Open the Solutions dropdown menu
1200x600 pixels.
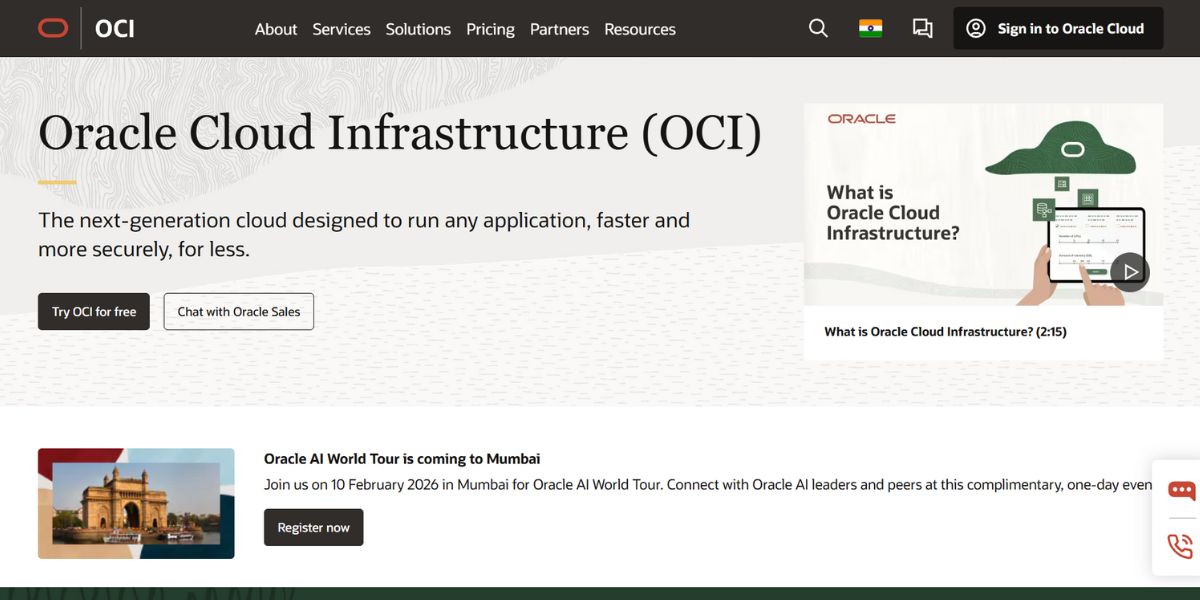[x=418, y=29]
